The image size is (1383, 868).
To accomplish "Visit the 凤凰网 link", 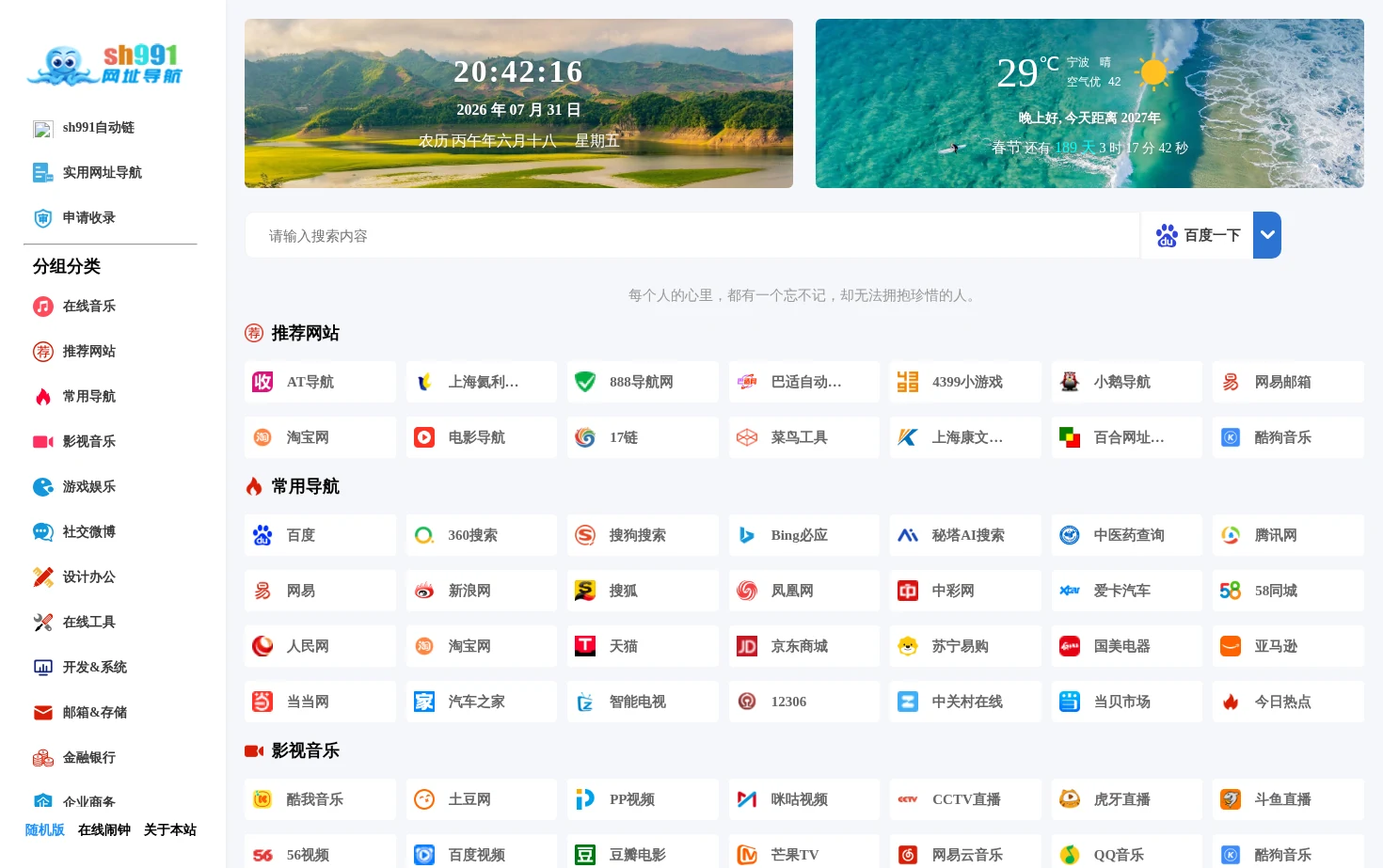I will pos(804,591).
